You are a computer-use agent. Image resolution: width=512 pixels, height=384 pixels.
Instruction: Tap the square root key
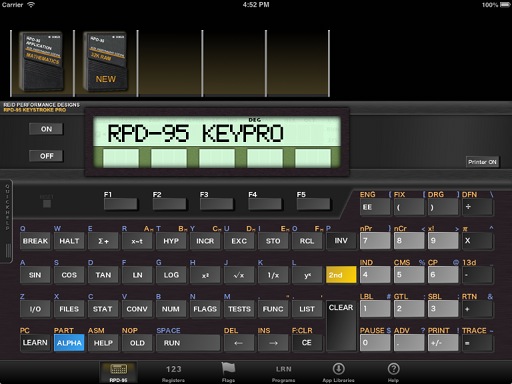pos(239,275)
